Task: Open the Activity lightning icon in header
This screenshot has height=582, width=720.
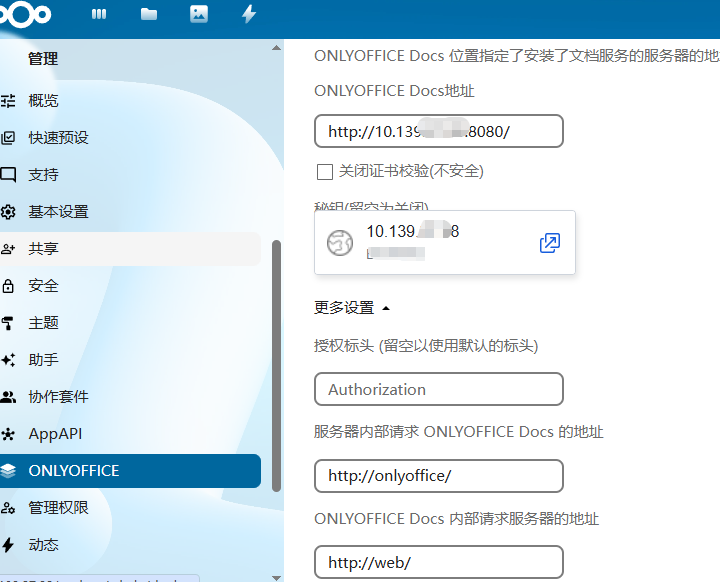Action: (x=249, y=15)
